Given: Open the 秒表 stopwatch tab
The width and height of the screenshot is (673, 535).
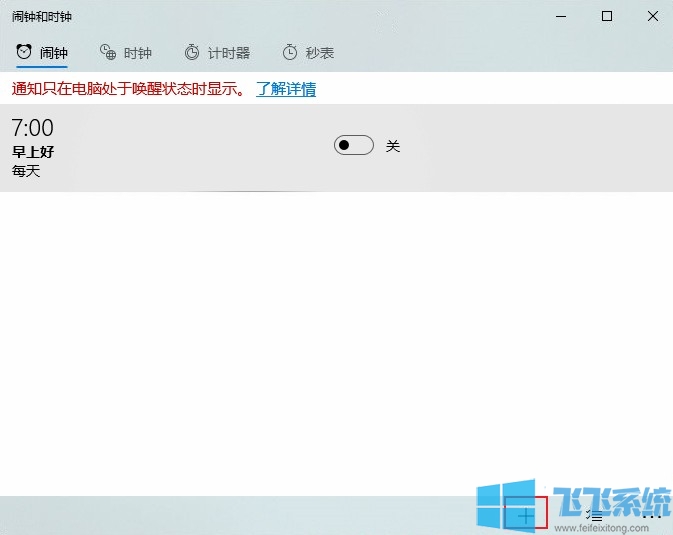Looking at the screenshot, I should click(x=320, y=53).
